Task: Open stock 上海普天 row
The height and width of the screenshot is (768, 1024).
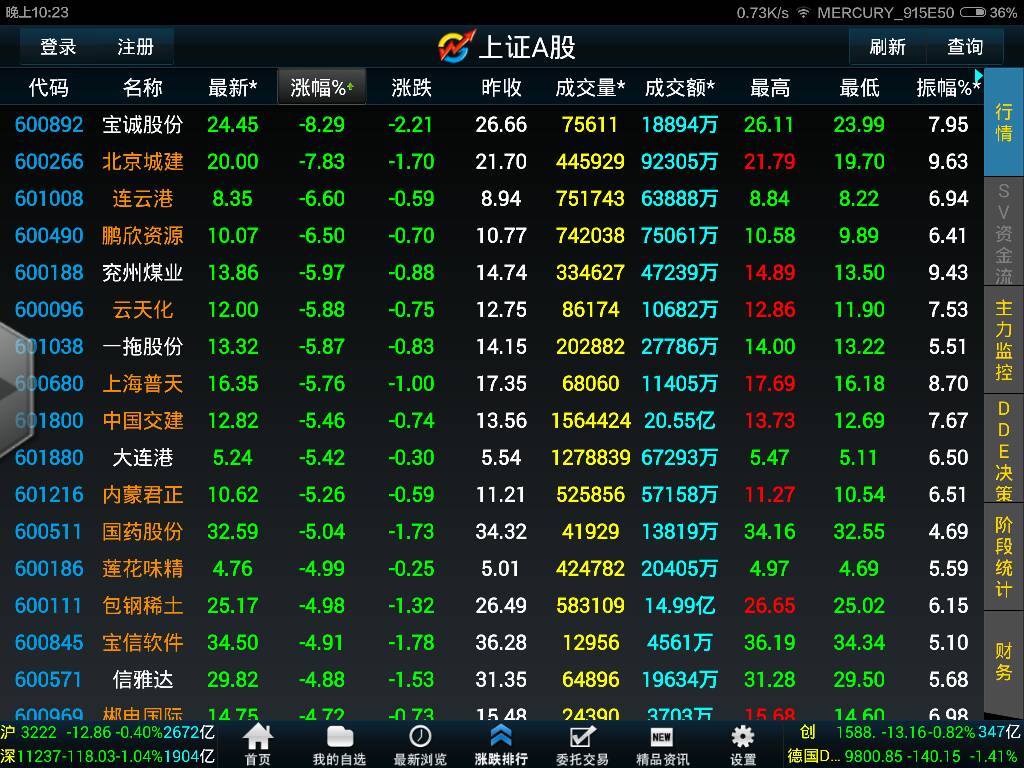Action: pyautogui.click(x=492, y=383)
